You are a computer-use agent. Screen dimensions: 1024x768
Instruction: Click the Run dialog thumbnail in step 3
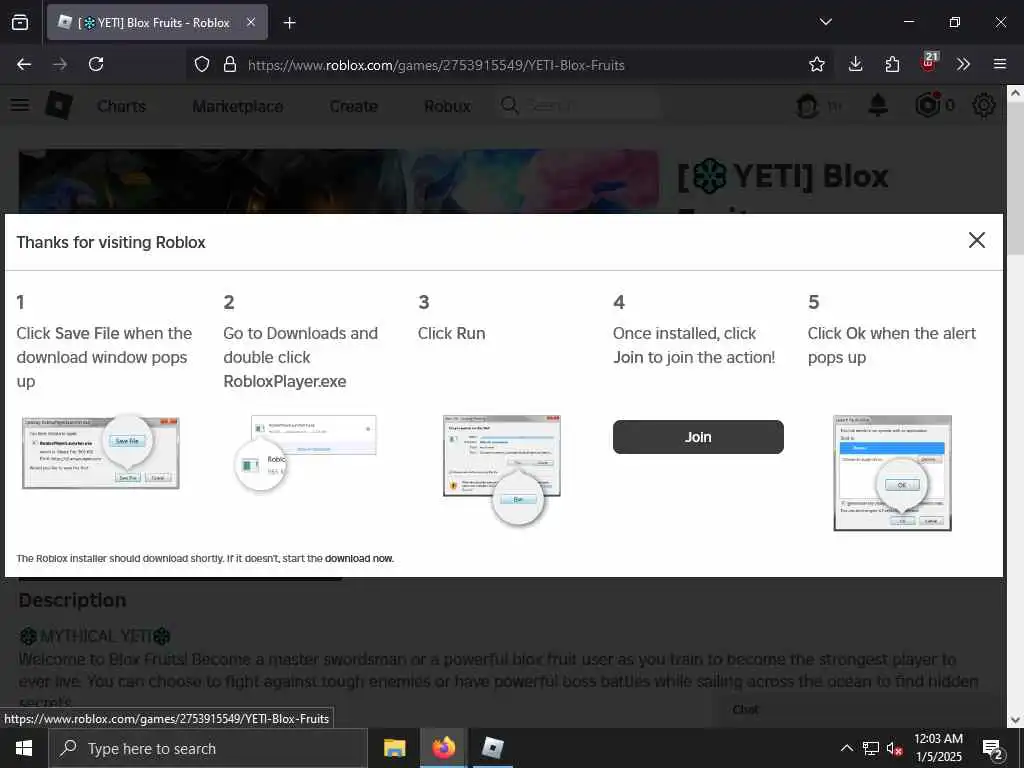[x=502, y=469]
